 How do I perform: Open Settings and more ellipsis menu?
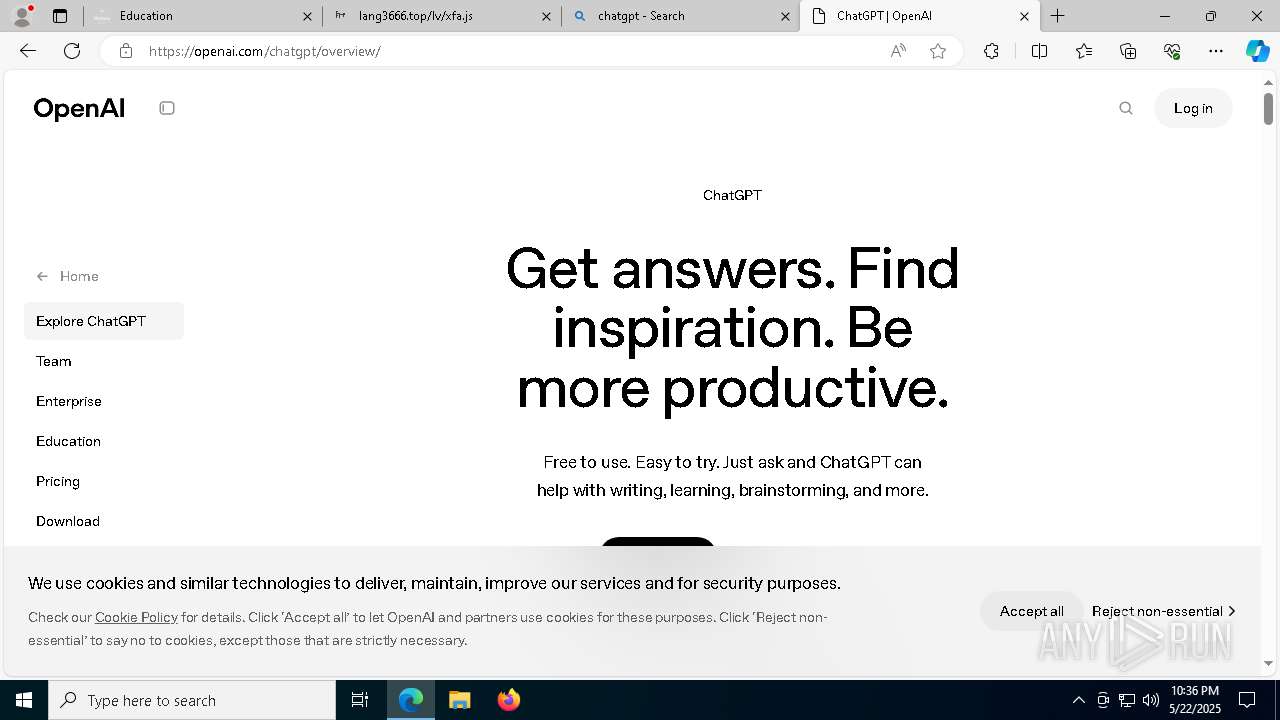point(1216,51)
